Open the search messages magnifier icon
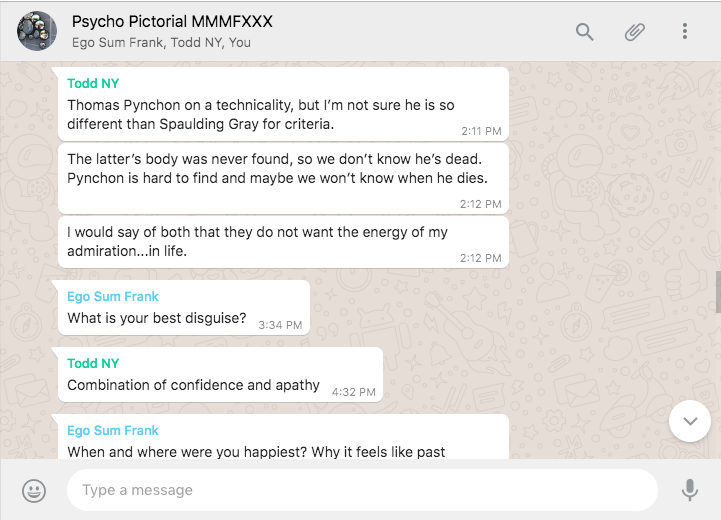Image resolution: width=721 pixels, height=520 pixels. (x=585, y=32)
